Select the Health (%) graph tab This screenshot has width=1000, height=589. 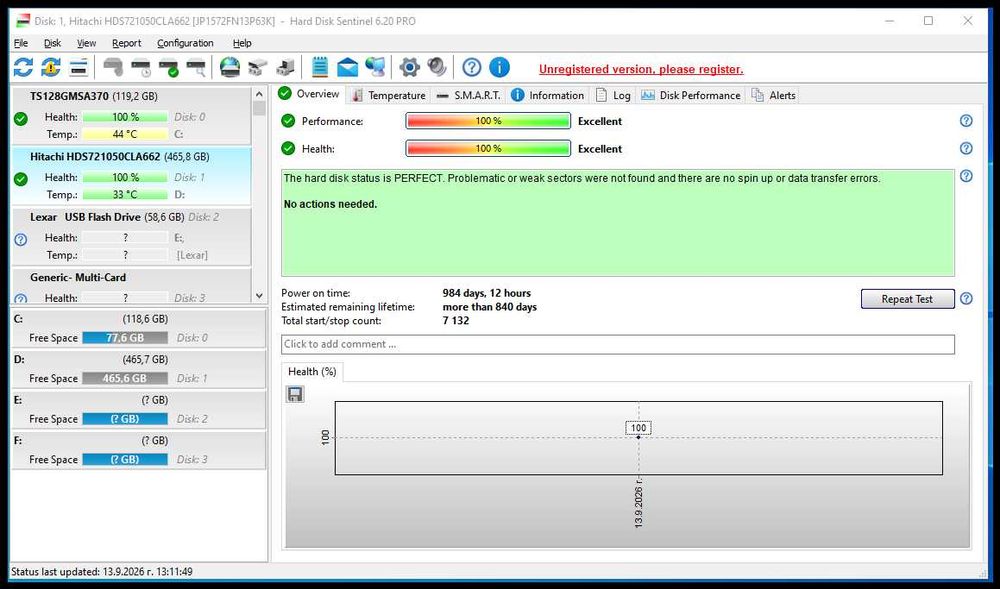coord(312,372)
